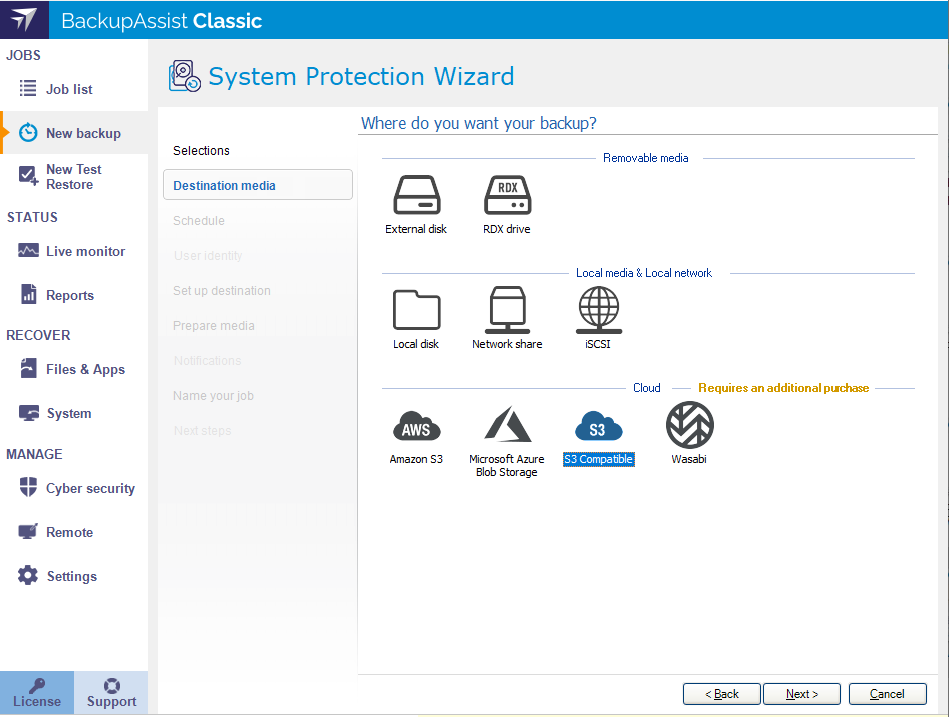Screen dimensions: 949x717
Task: Choose the RDX drive icon
Action: pyautogui.click(x=506, y=195)
